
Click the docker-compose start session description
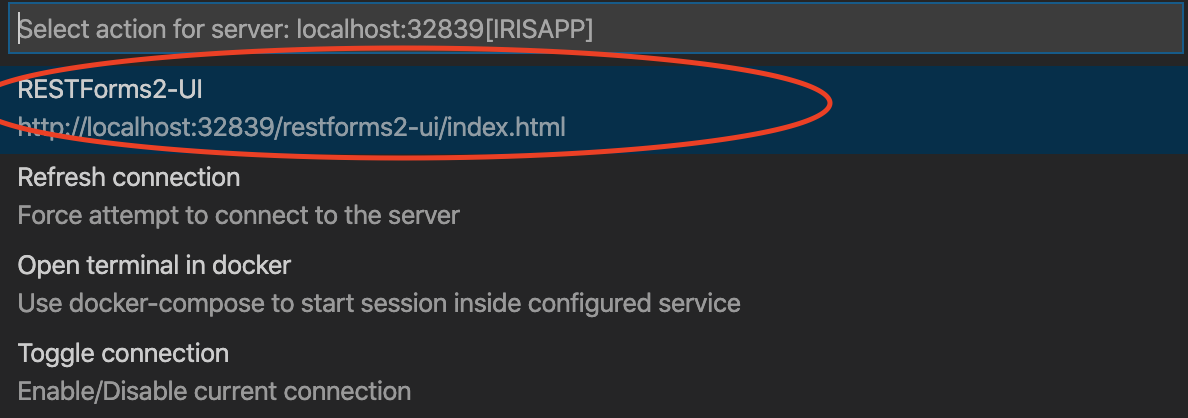379,302
